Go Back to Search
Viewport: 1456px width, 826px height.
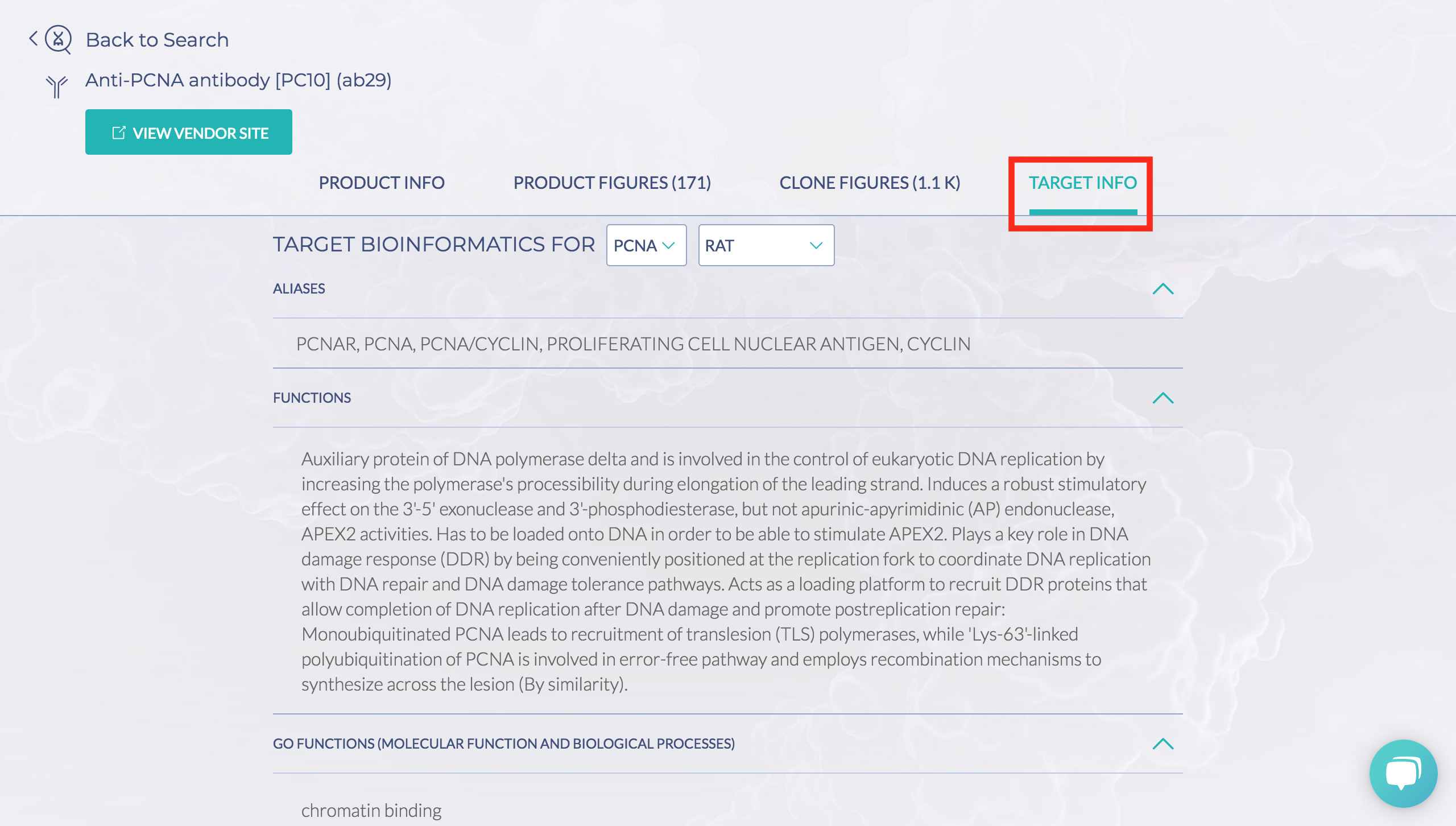point(157,40)
